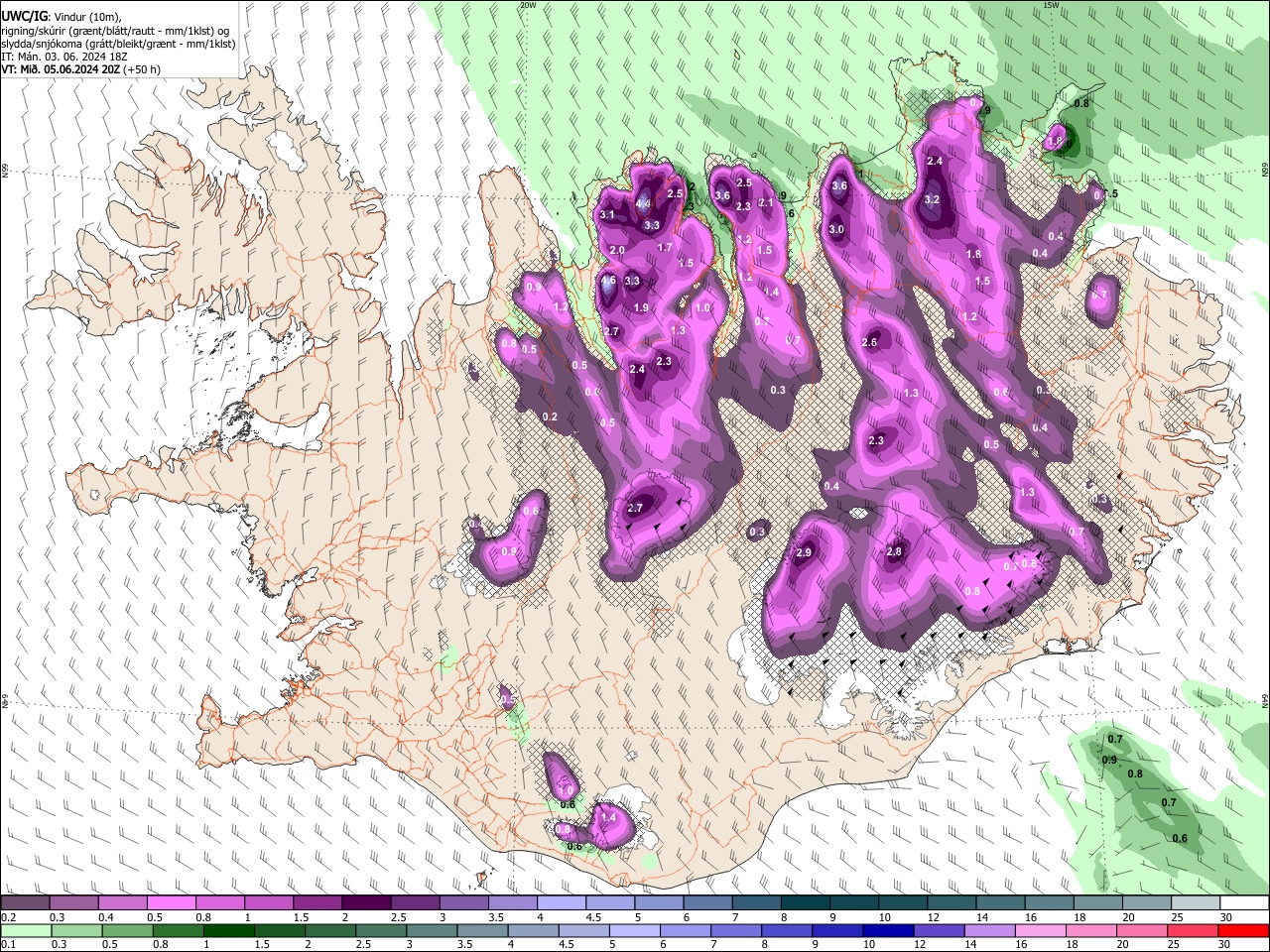1270x952 pixels.
Task: Click the 'VT: Mið. 05.06.2024 20Z' valid time
Action: coord(61,69)
